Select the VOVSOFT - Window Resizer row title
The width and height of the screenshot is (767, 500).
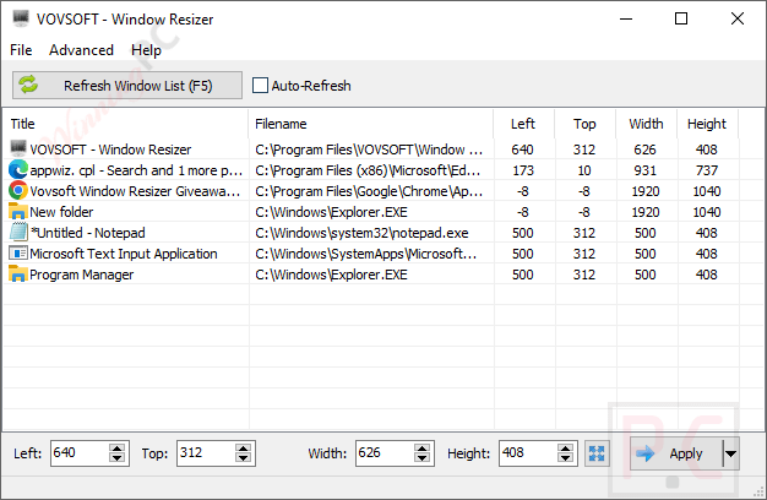pyautogui.click(x=111, y=149)
